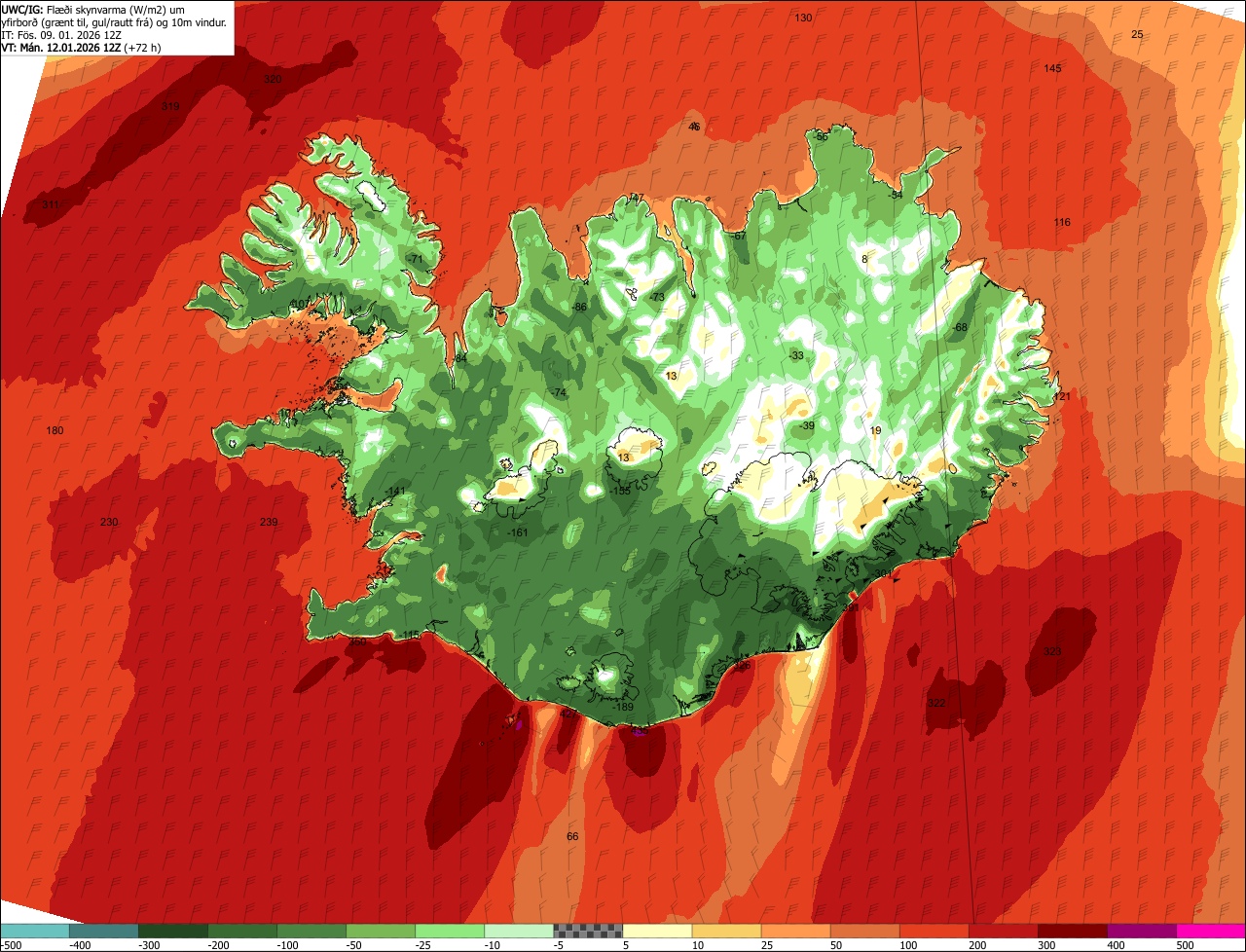Image resolution: width=1246 pixels, height=952 pixels.
Task: Click the map value 121 off the east coast
Action: [1062, 396]
